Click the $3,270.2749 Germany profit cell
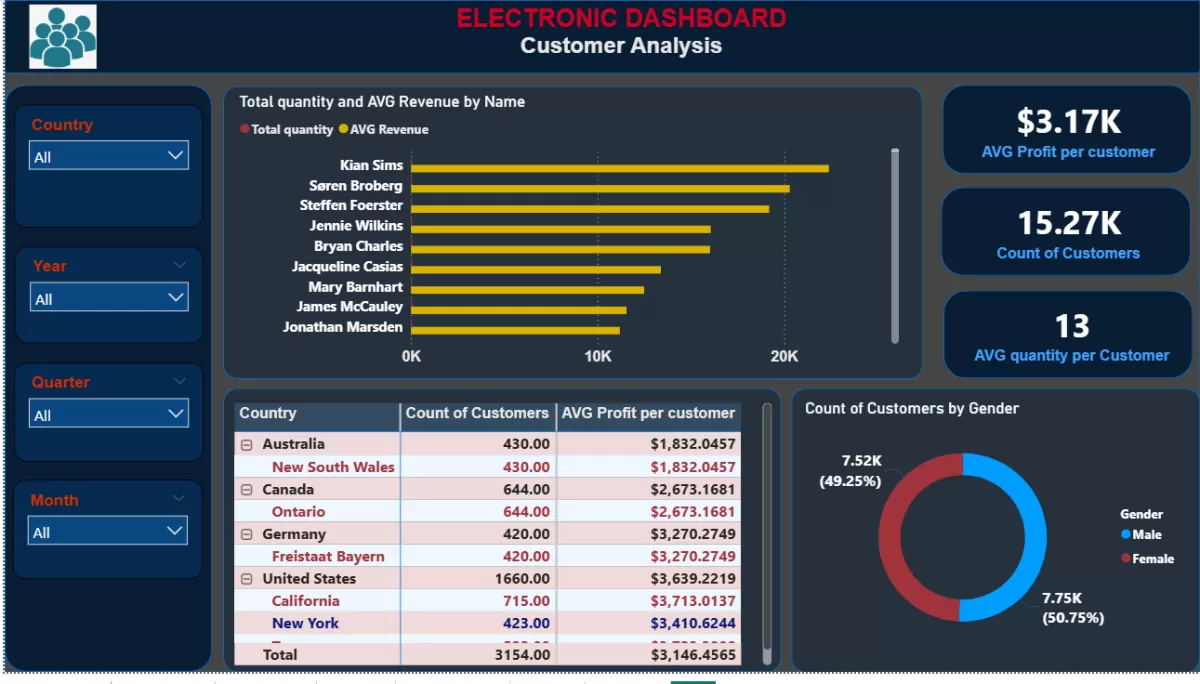The height and width of the screenshot is (684, 1200). [x=693, y=534]
